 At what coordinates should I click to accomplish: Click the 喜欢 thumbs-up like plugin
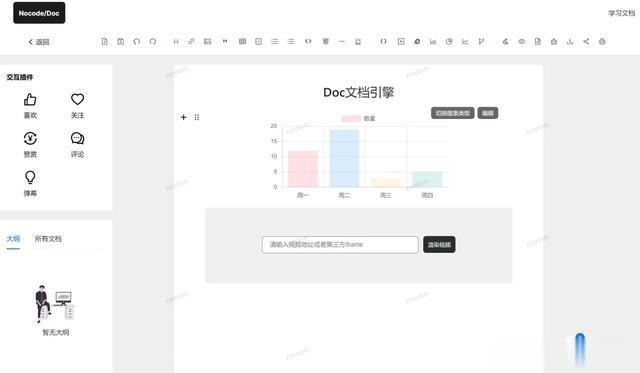[30, 105]
